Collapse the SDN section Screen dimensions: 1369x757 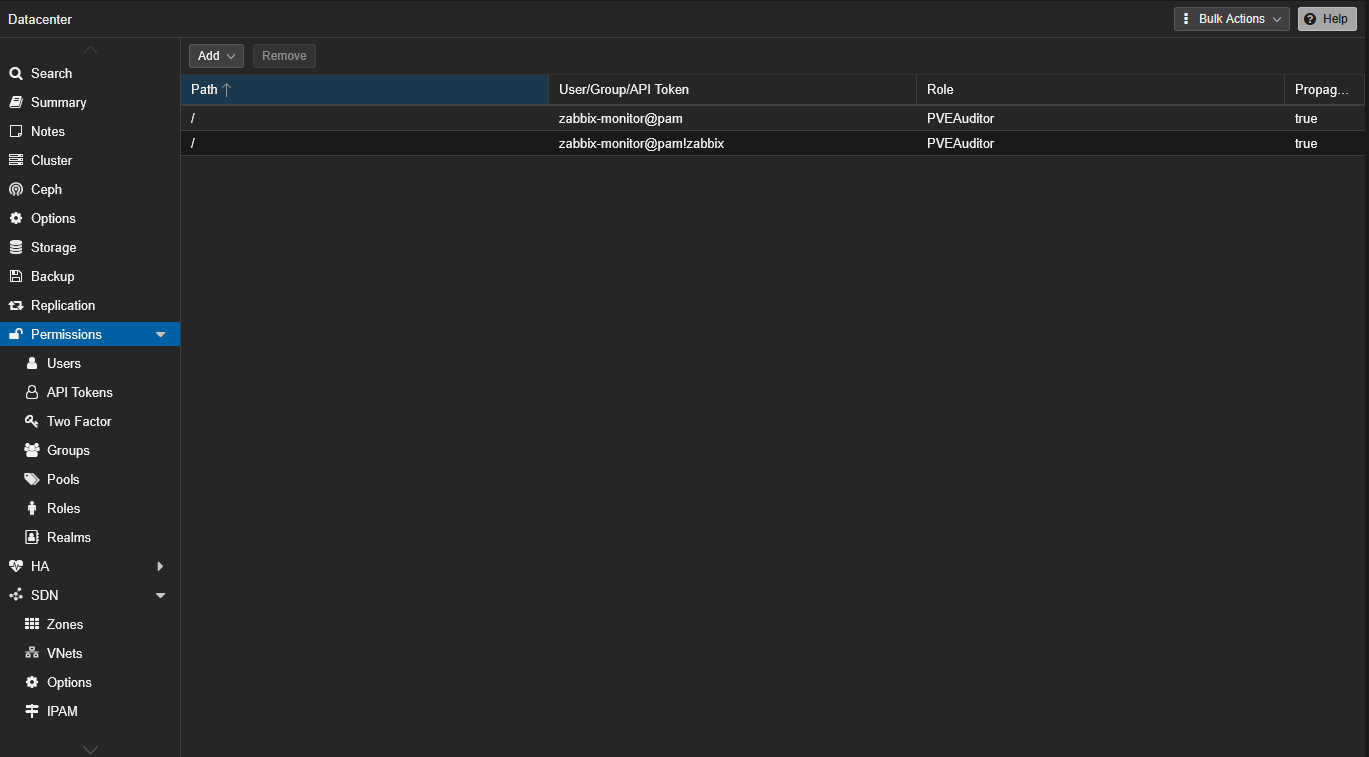pyautogui.click(x=160, y=595)
